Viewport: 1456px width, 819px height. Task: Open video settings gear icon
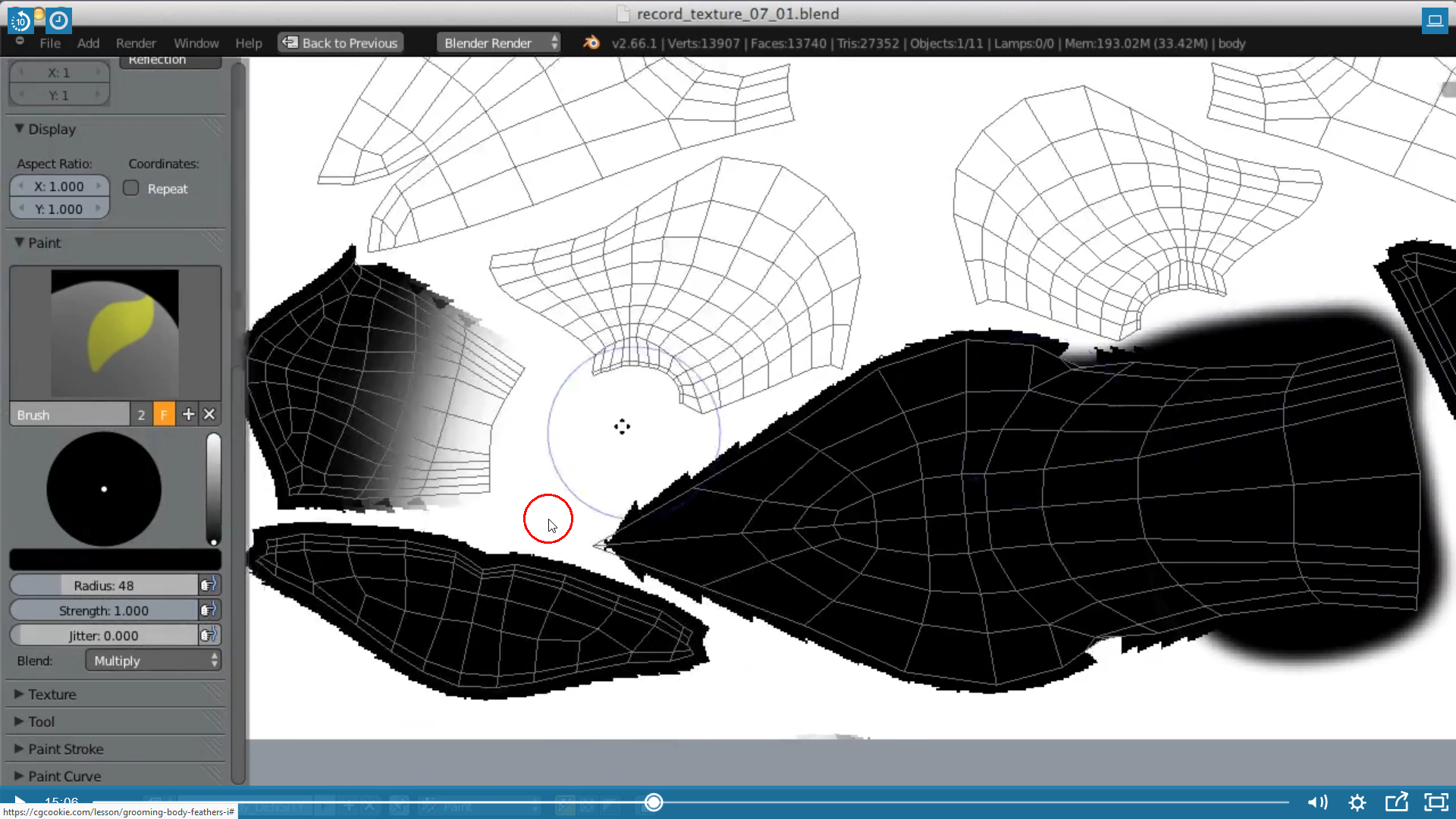1357,802
